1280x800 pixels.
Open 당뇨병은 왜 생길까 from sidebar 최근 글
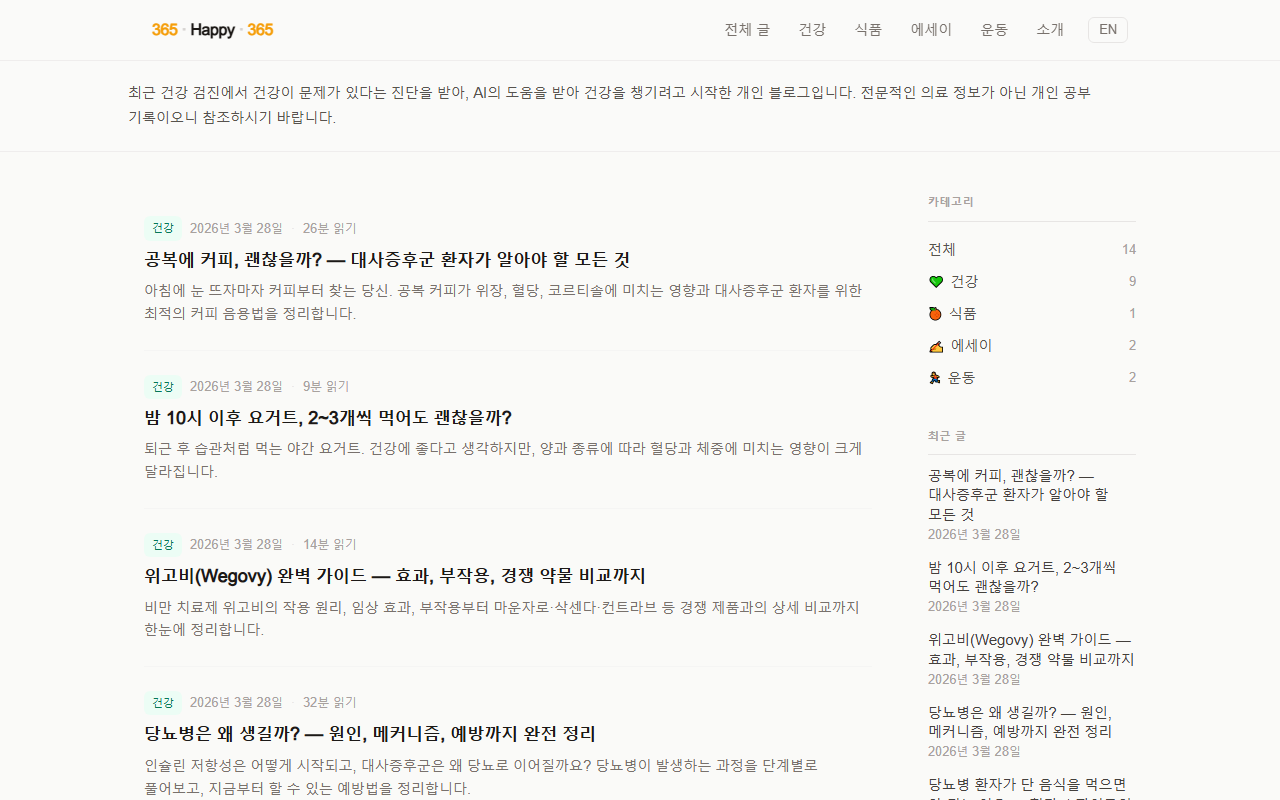click(1020, 722)
